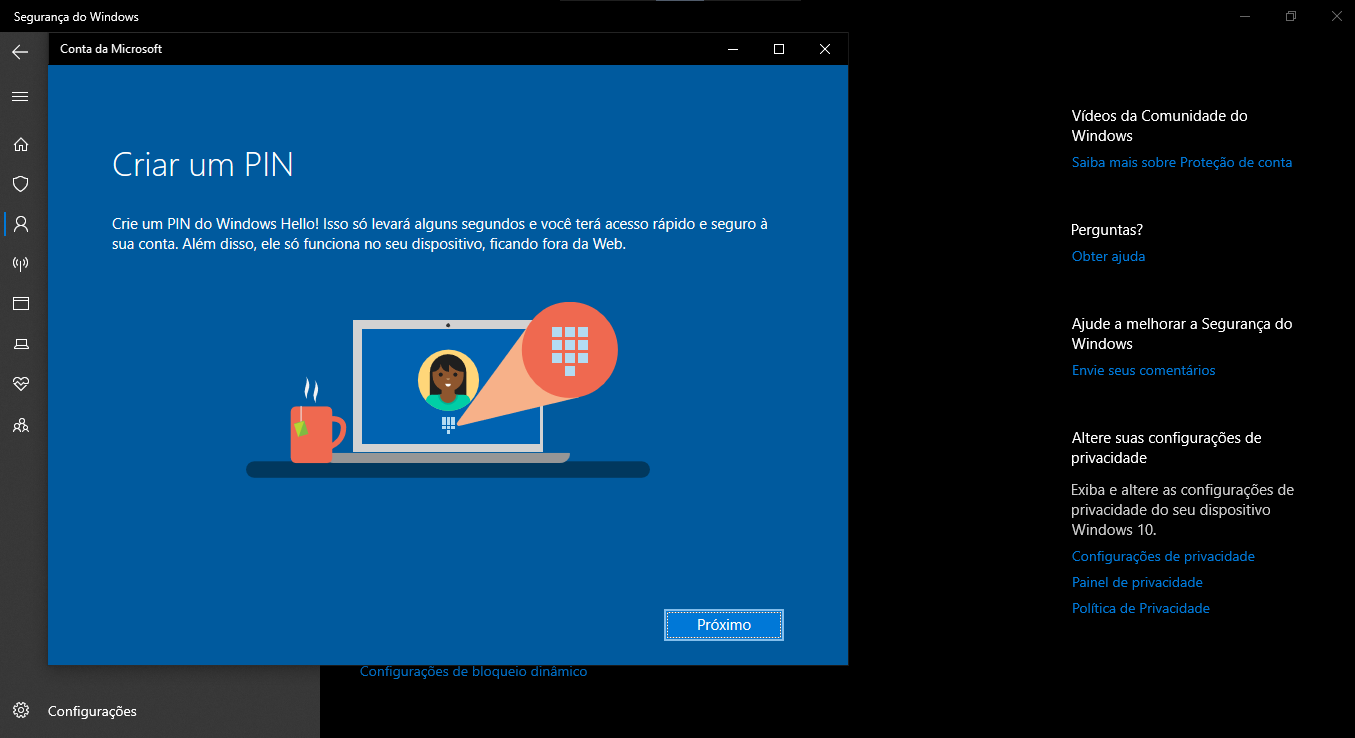The height and width of the screenshot is (738, 1355).
Task: Open Virus and threat protection shield icon
Action: pyautogui.click(x=20, y=184)
